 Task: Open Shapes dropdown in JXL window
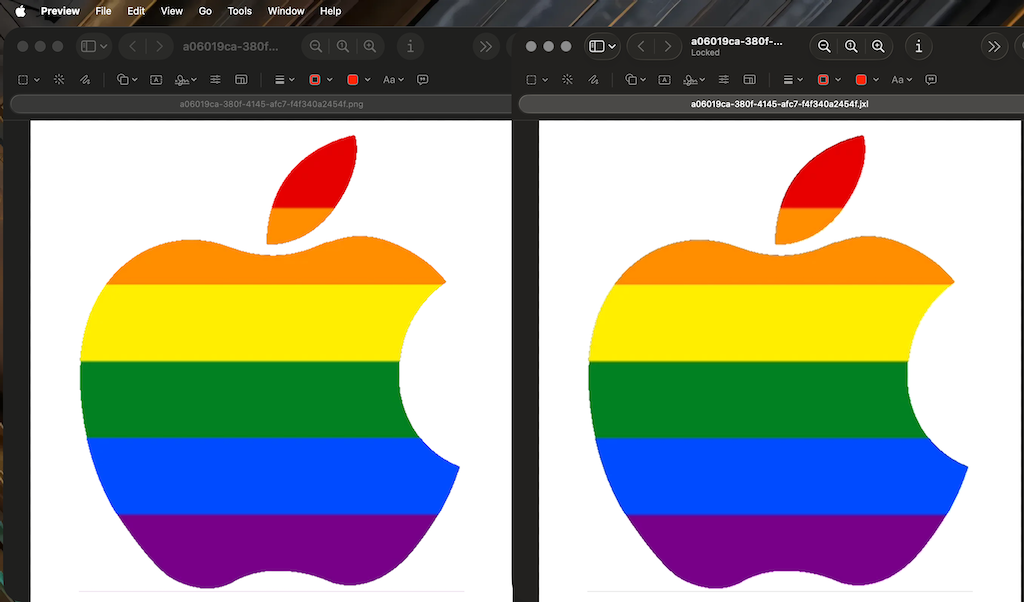pyautogui.click(x=635, y=80)
